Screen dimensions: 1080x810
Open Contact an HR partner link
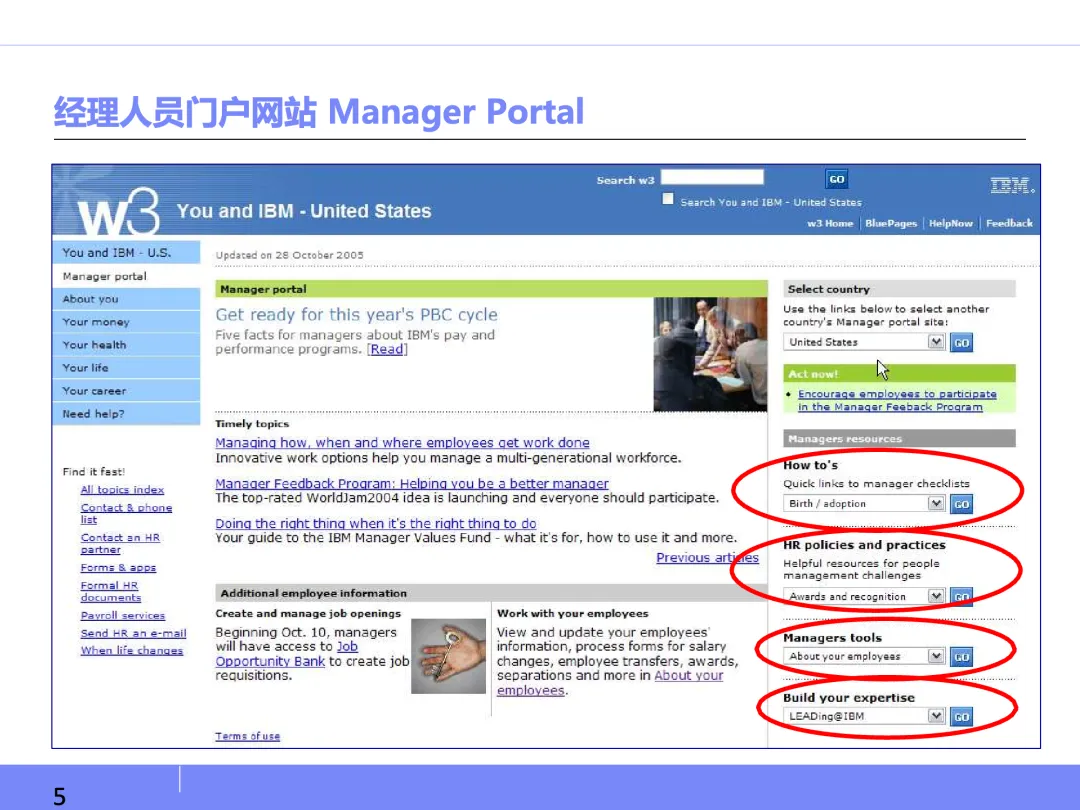tap(120, 543)
